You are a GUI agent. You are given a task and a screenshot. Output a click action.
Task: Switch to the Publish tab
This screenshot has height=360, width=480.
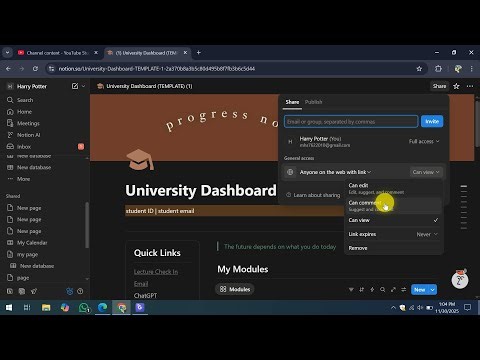point(313,102)
